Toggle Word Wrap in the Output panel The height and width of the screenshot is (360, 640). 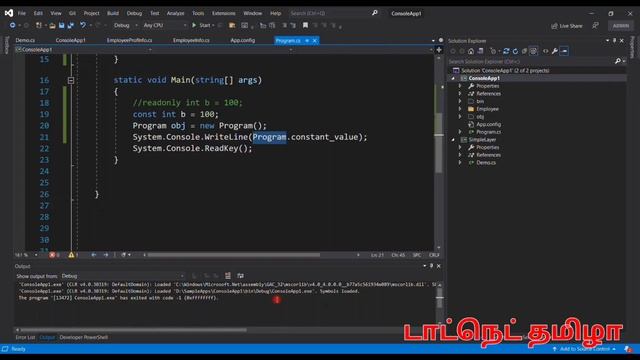pyautogui.click(x=240, y=276)
